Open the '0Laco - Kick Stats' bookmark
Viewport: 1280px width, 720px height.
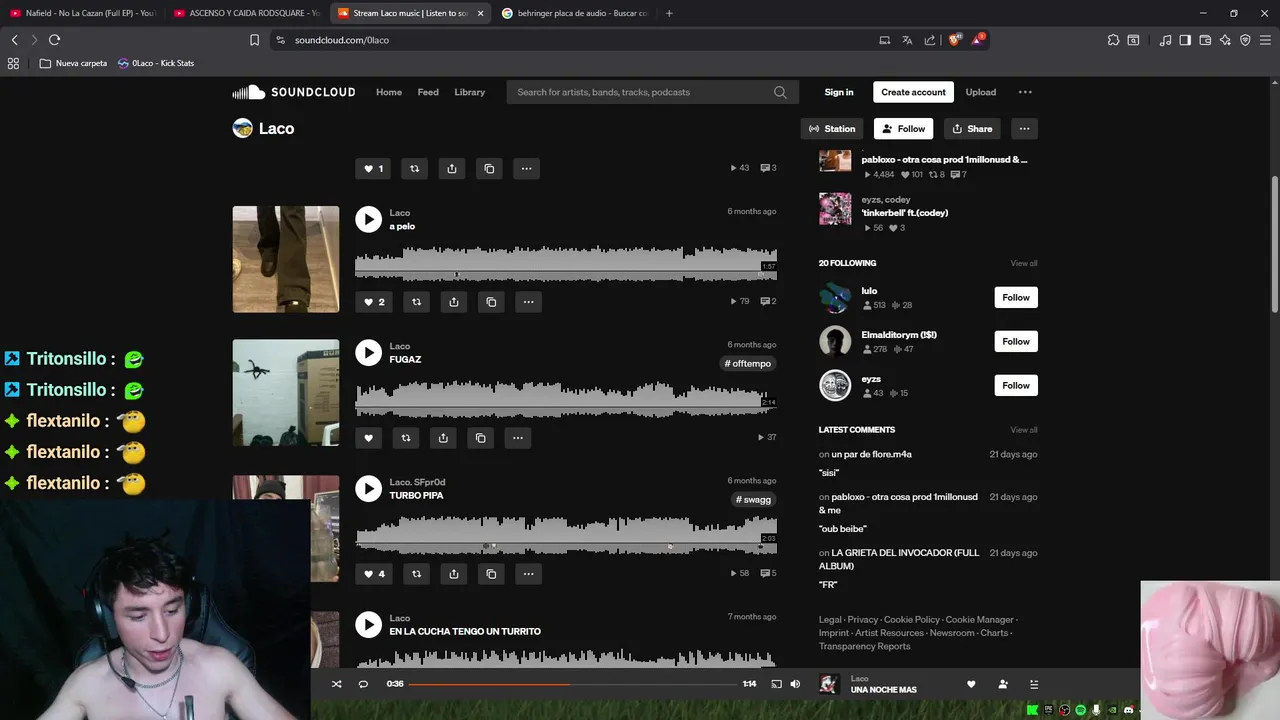click(156, 63)
